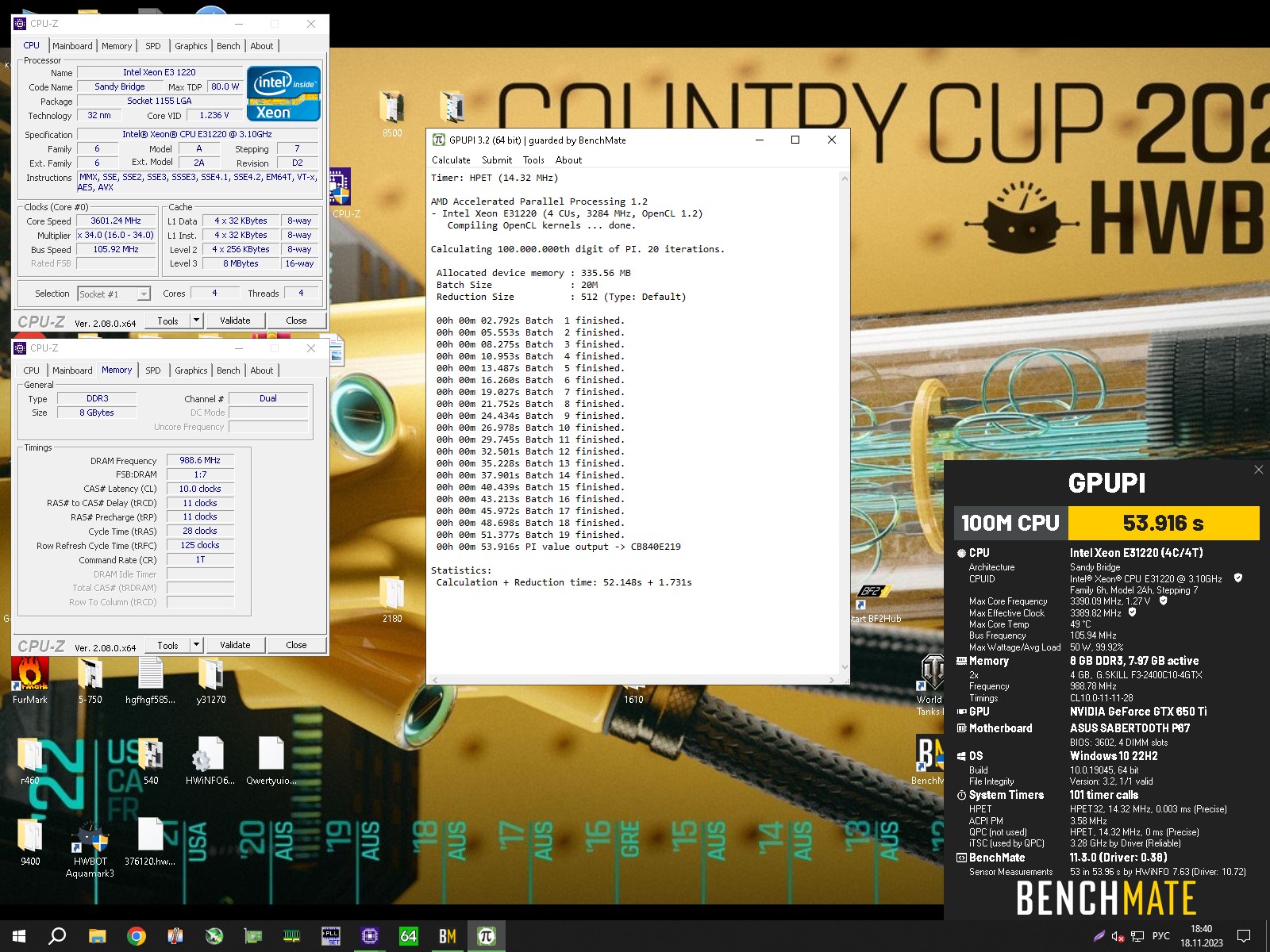Screen dimensions: 1270x952
Task: Open About tab in top CPU-Z window
Action: click(262, 46)
